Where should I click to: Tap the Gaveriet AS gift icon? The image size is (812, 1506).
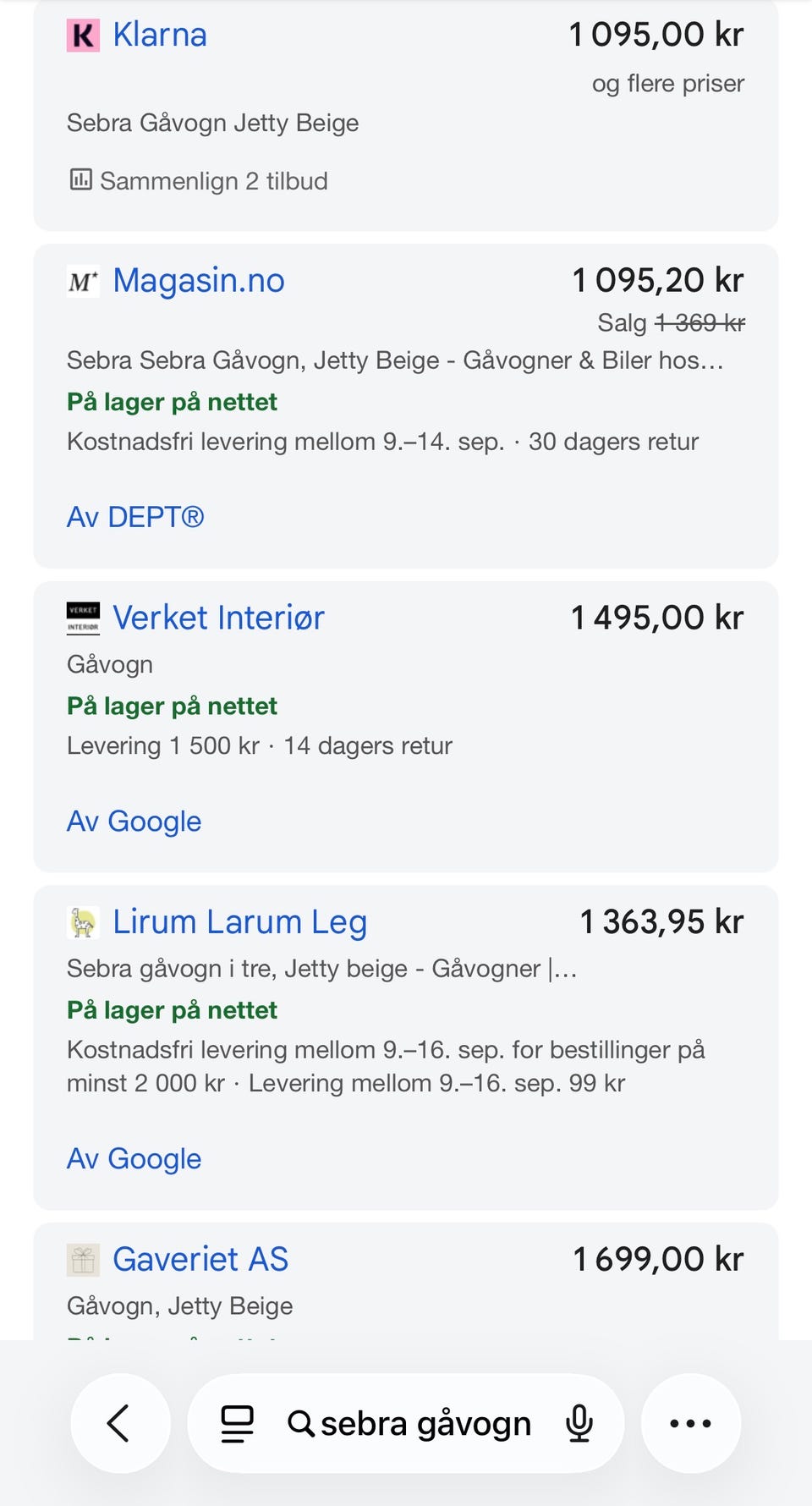point(83,1260)
